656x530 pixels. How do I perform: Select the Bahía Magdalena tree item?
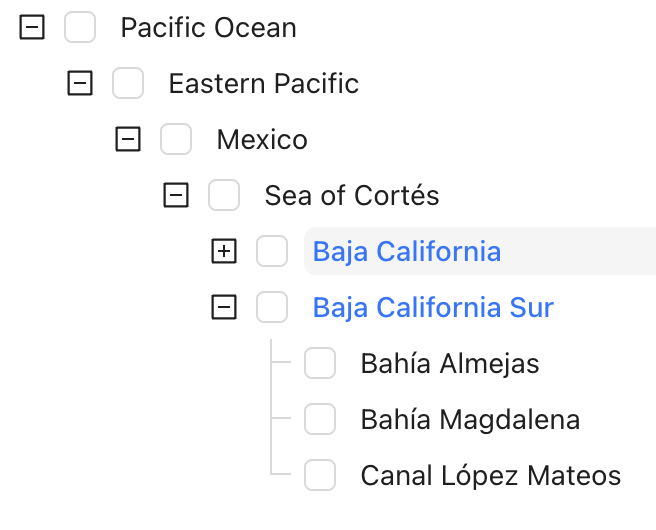click(x=470, y=420)
